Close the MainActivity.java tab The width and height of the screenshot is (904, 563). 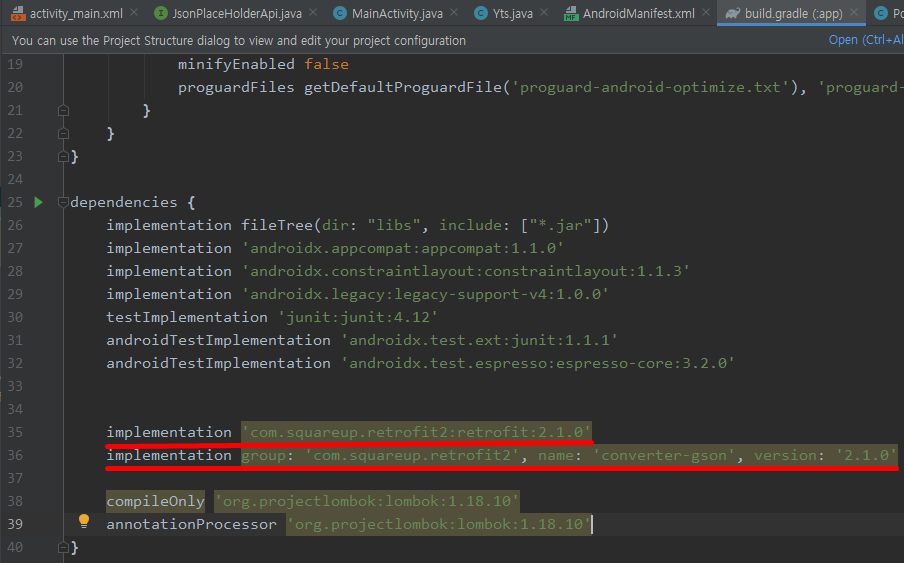click(x=454, y=12)
